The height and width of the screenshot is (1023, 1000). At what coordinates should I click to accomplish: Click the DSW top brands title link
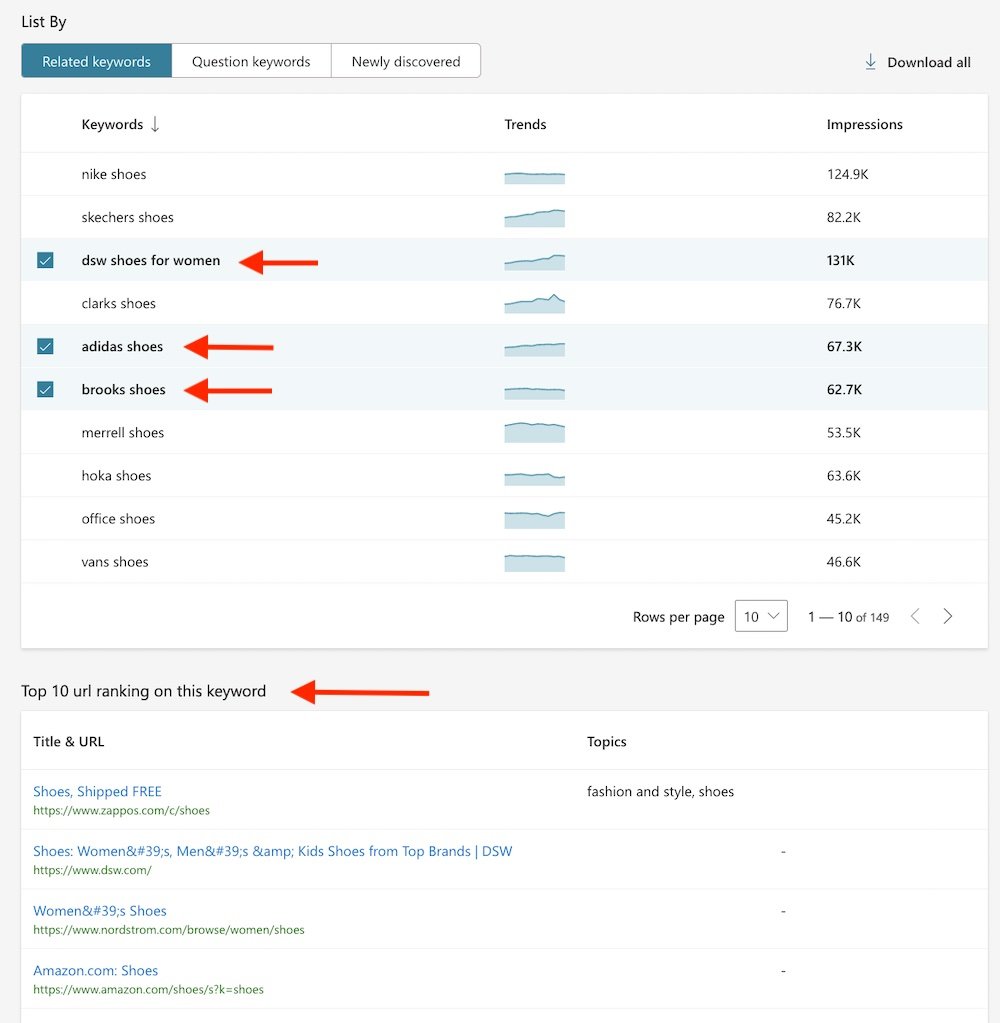tap(272, 851)
